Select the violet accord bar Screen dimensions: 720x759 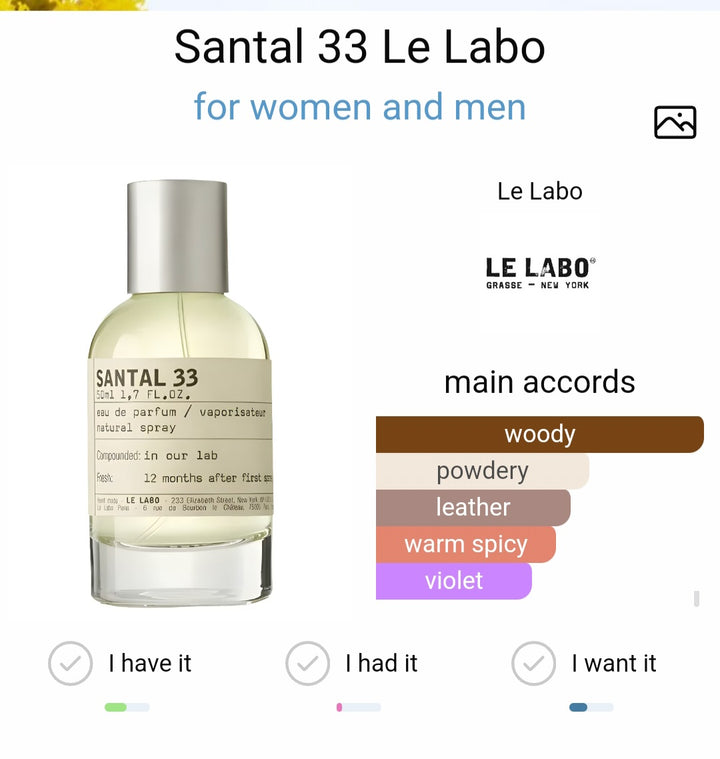point(454,581)
